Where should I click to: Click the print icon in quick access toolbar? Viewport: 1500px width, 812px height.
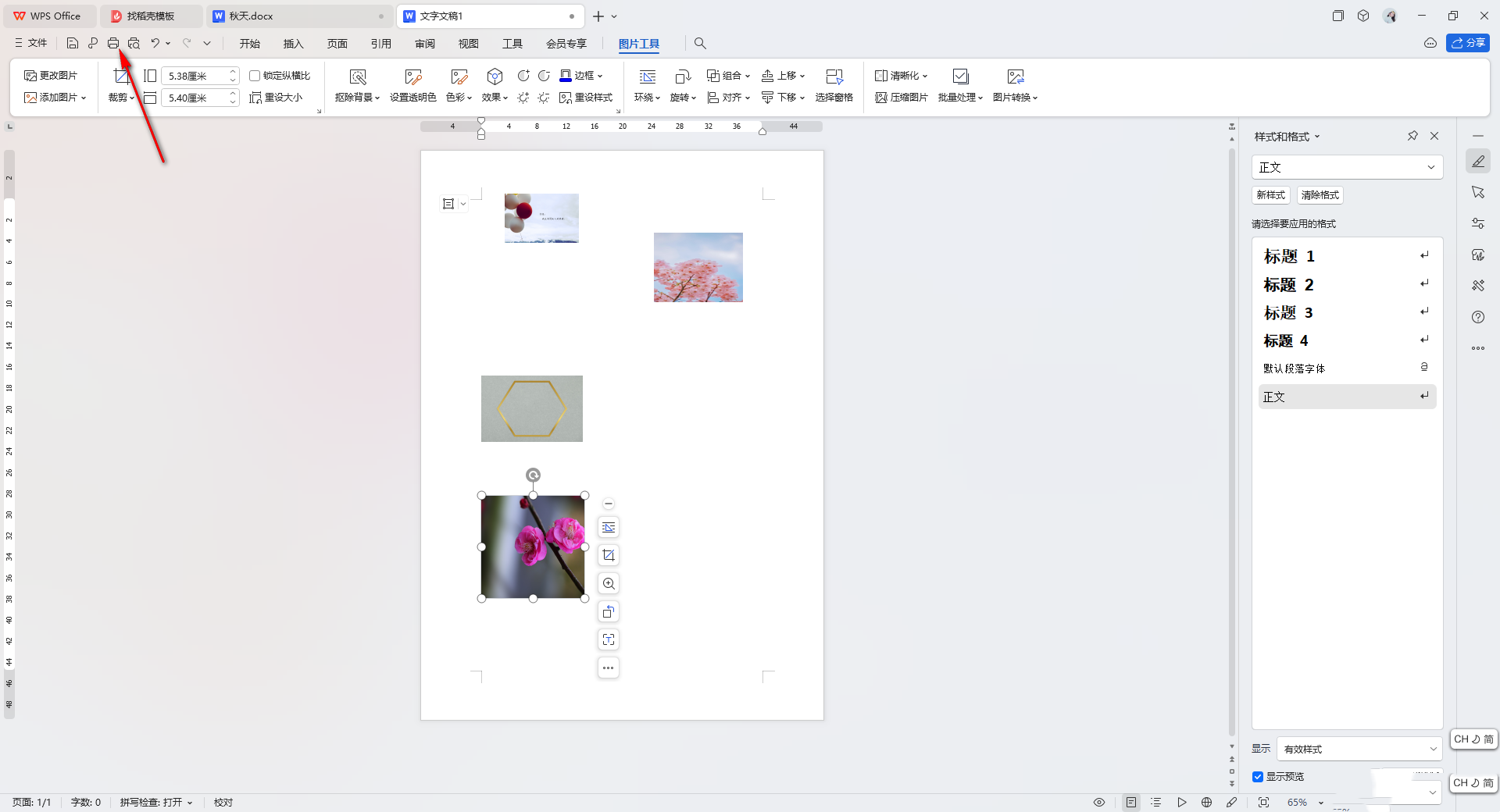point(113,44)
